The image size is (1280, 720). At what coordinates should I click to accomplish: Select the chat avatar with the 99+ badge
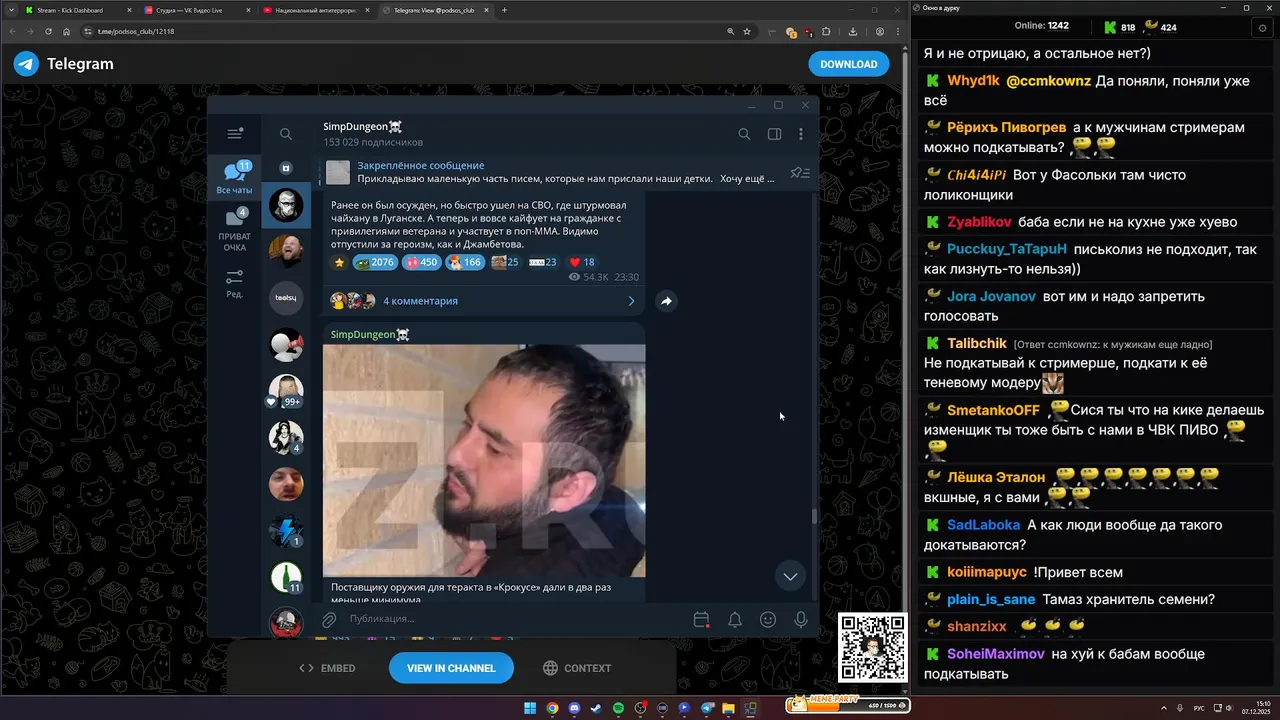coord(286,391)
